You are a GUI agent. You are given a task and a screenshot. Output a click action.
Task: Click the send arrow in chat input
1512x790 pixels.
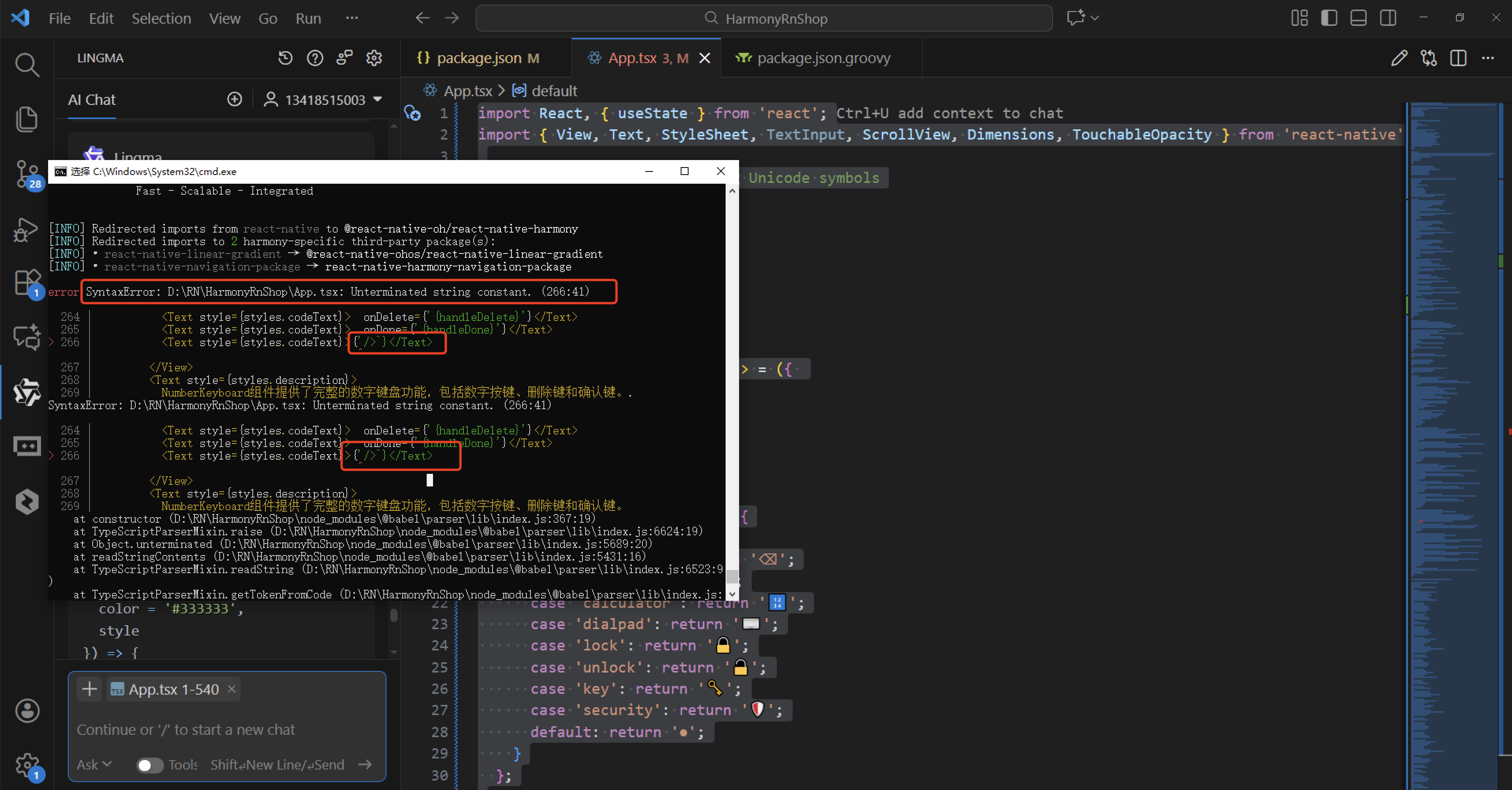[x=365, y=764]
